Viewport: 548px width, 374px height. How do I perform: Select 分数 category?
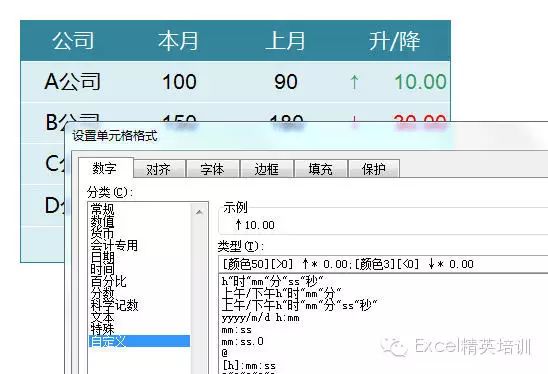(102, 293)
